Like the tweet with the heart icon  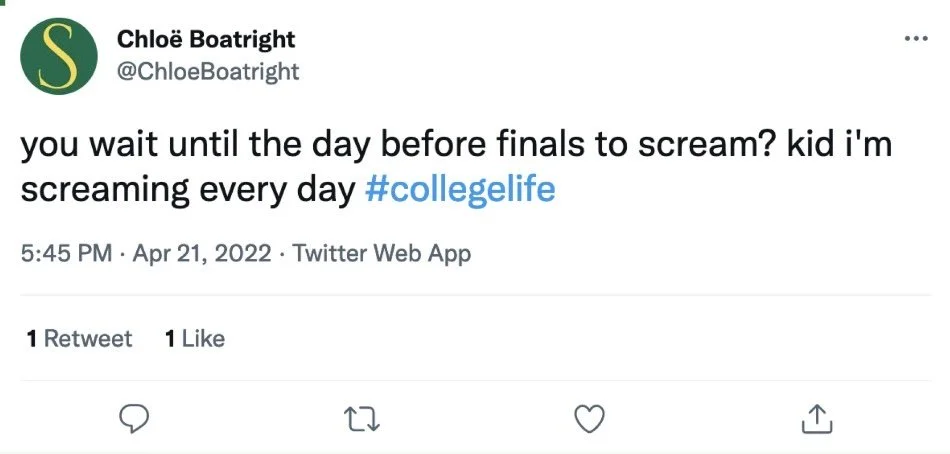(591, 420)
